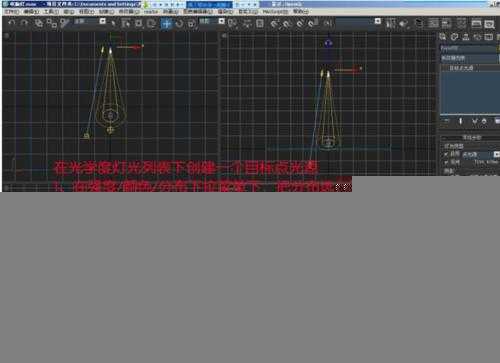
Task: Toggle the Spinner Snap icon
Action: click(313, 23)
